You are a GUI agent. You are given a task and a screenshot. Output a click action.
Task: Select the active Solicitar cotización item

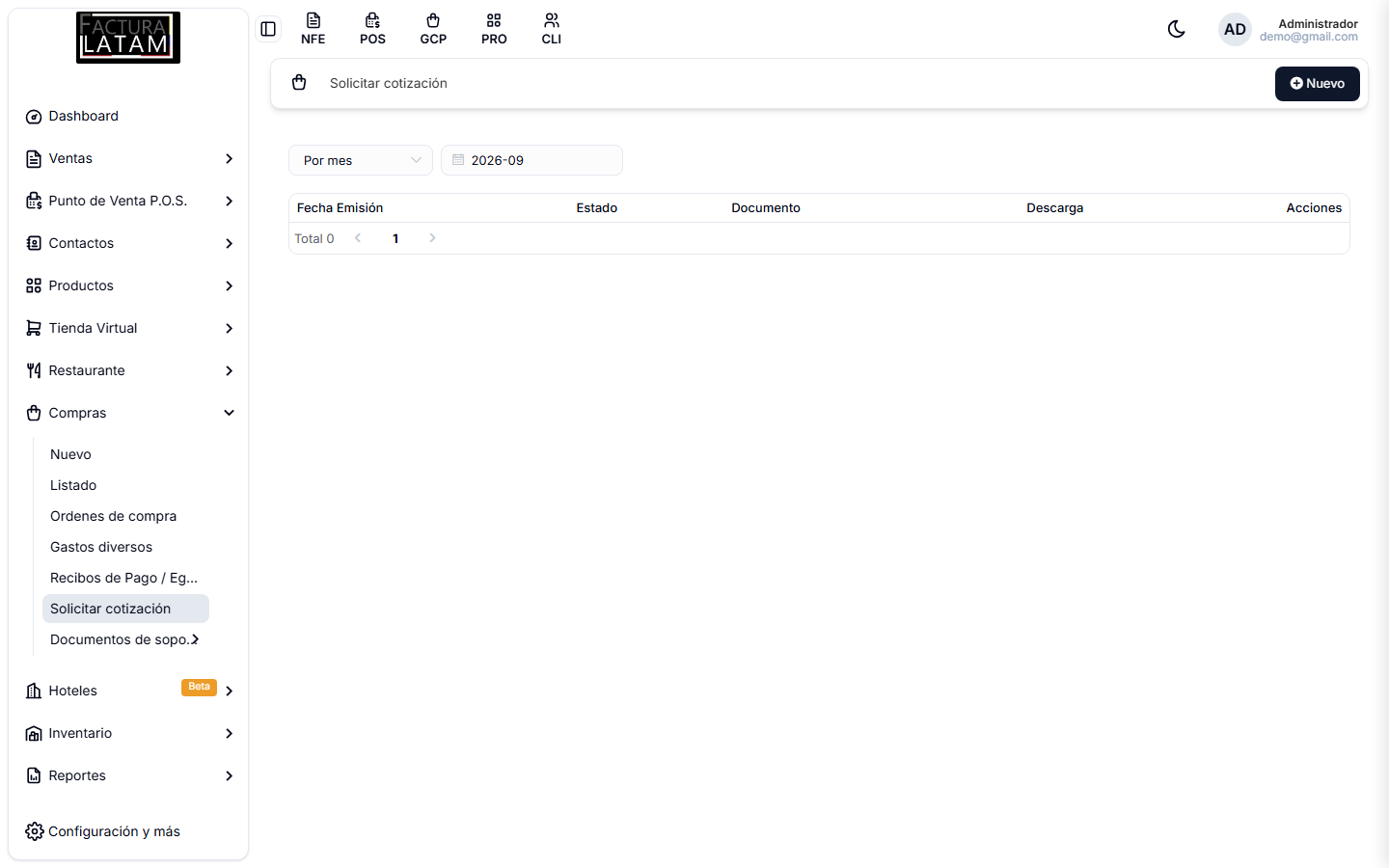pos(125,609)
